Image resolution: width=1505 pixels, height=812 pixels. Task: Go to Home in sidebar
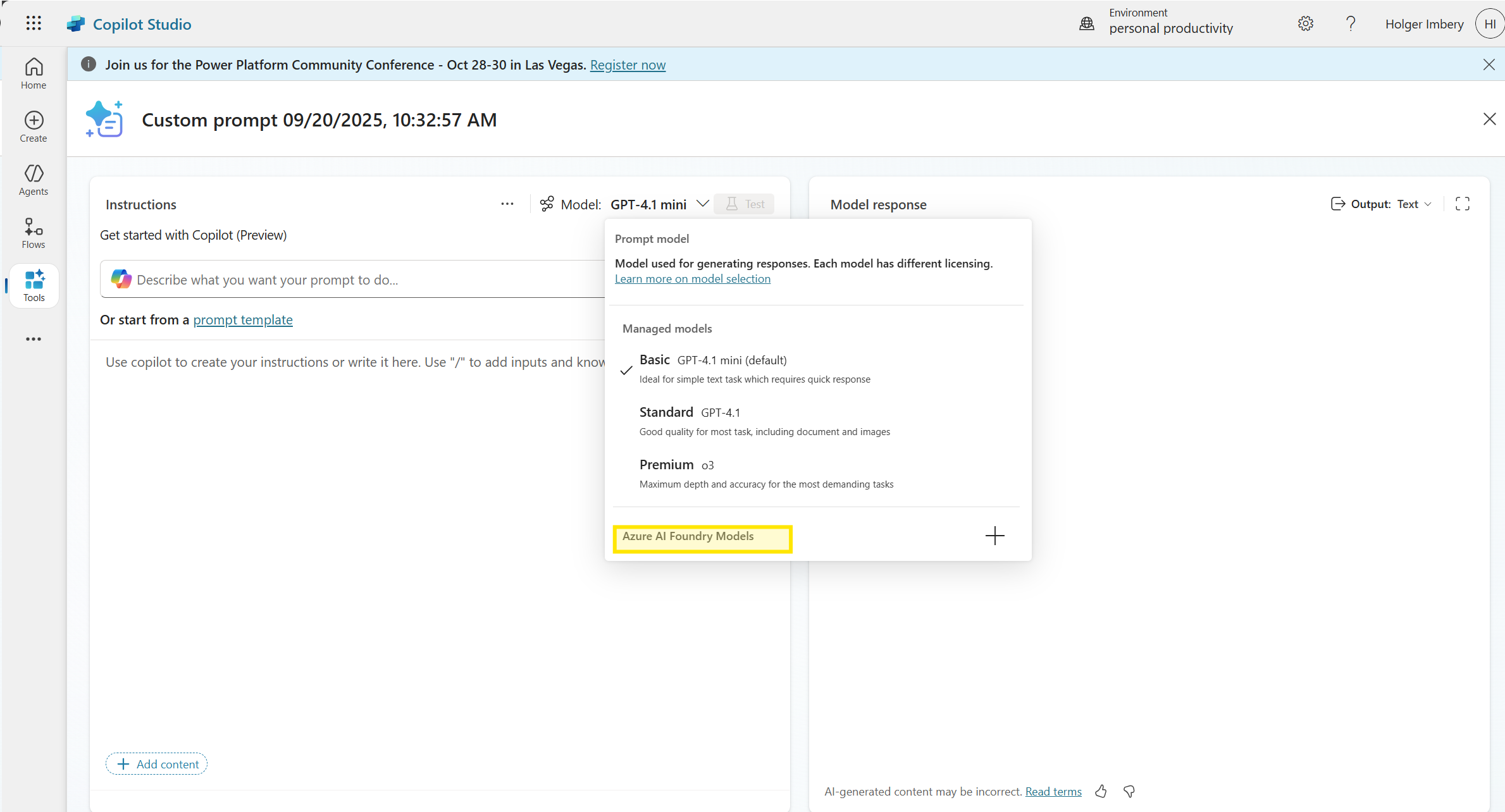pos(34,73)
